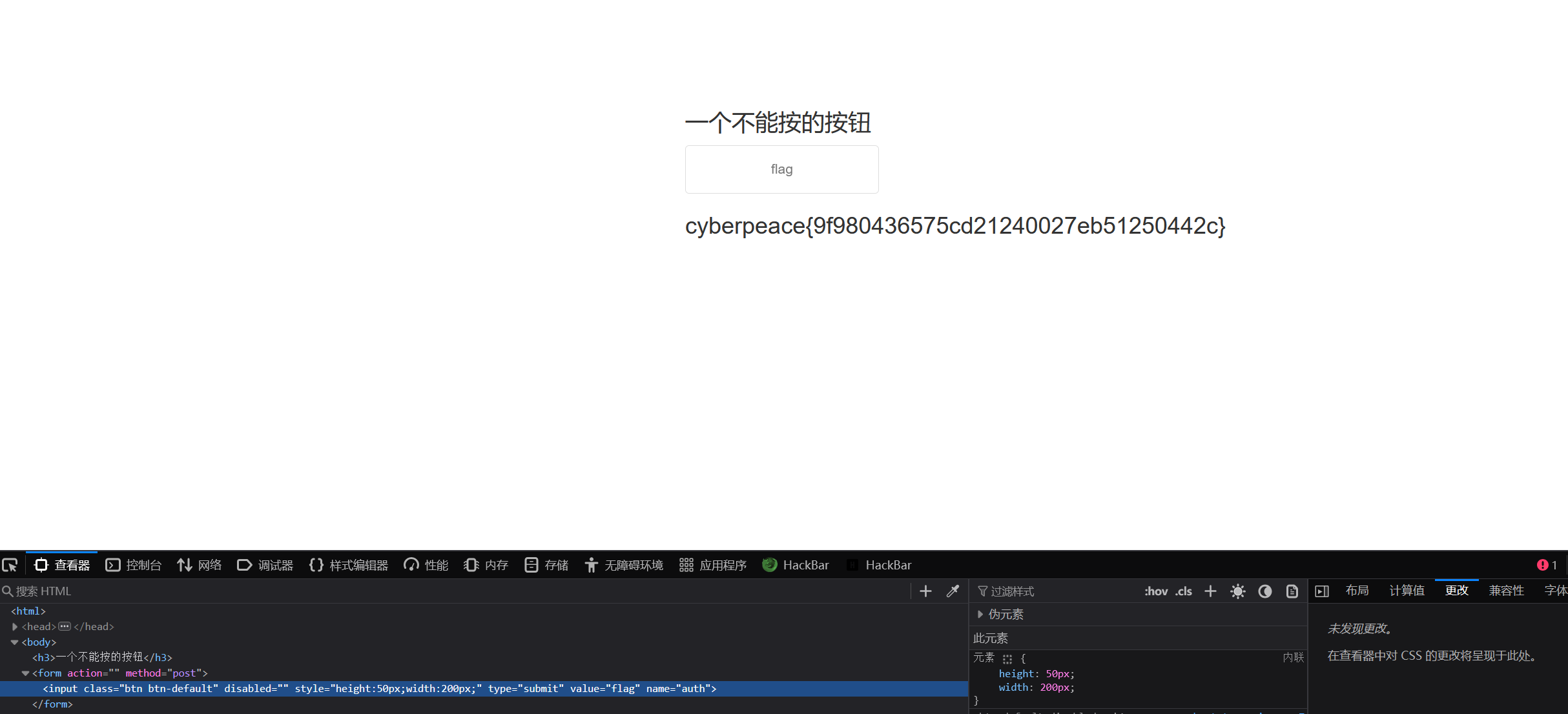The image size is (1568, 714).
Task: Toggle print media simulation icon
Action: tap(1292, 591)
